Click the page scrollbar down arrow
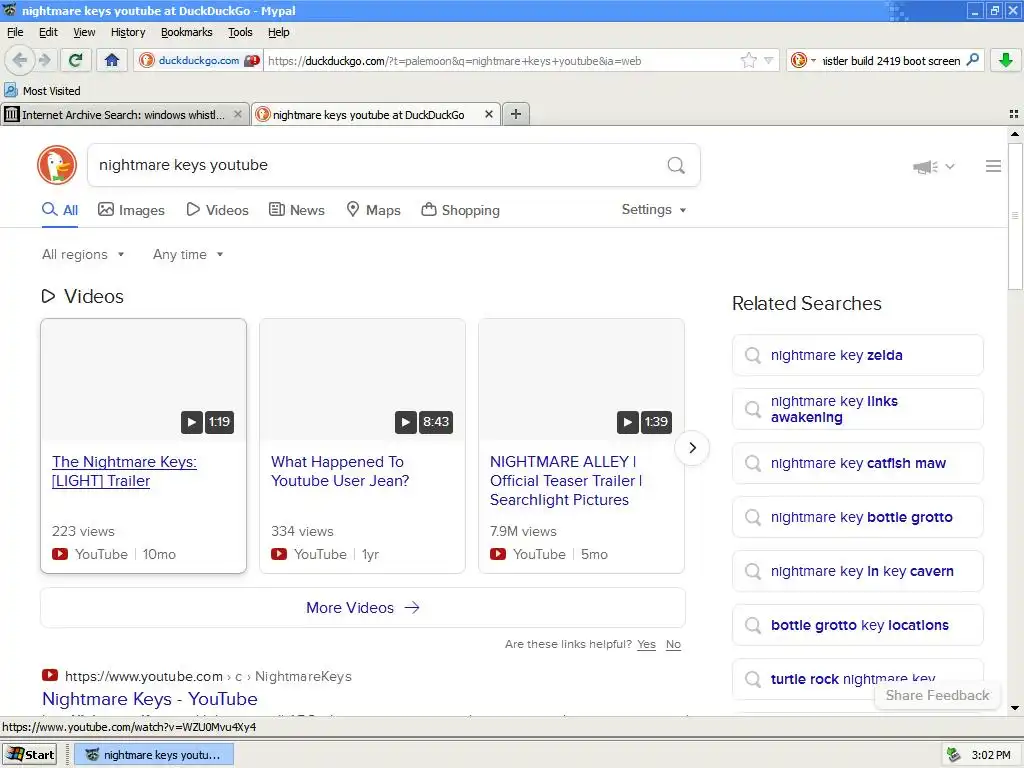The width and height of the screenshot is (1024, 768). (1015, 707)
